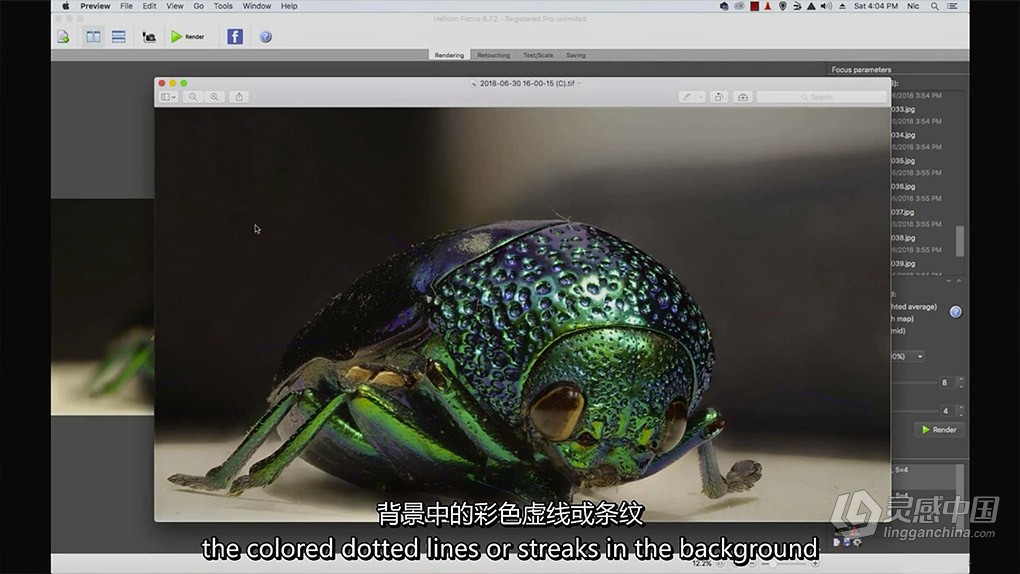Screen dimensions: 1020x574
Task: Click the Render button in Focus parameters panel
Action: [x=939, y=430]
